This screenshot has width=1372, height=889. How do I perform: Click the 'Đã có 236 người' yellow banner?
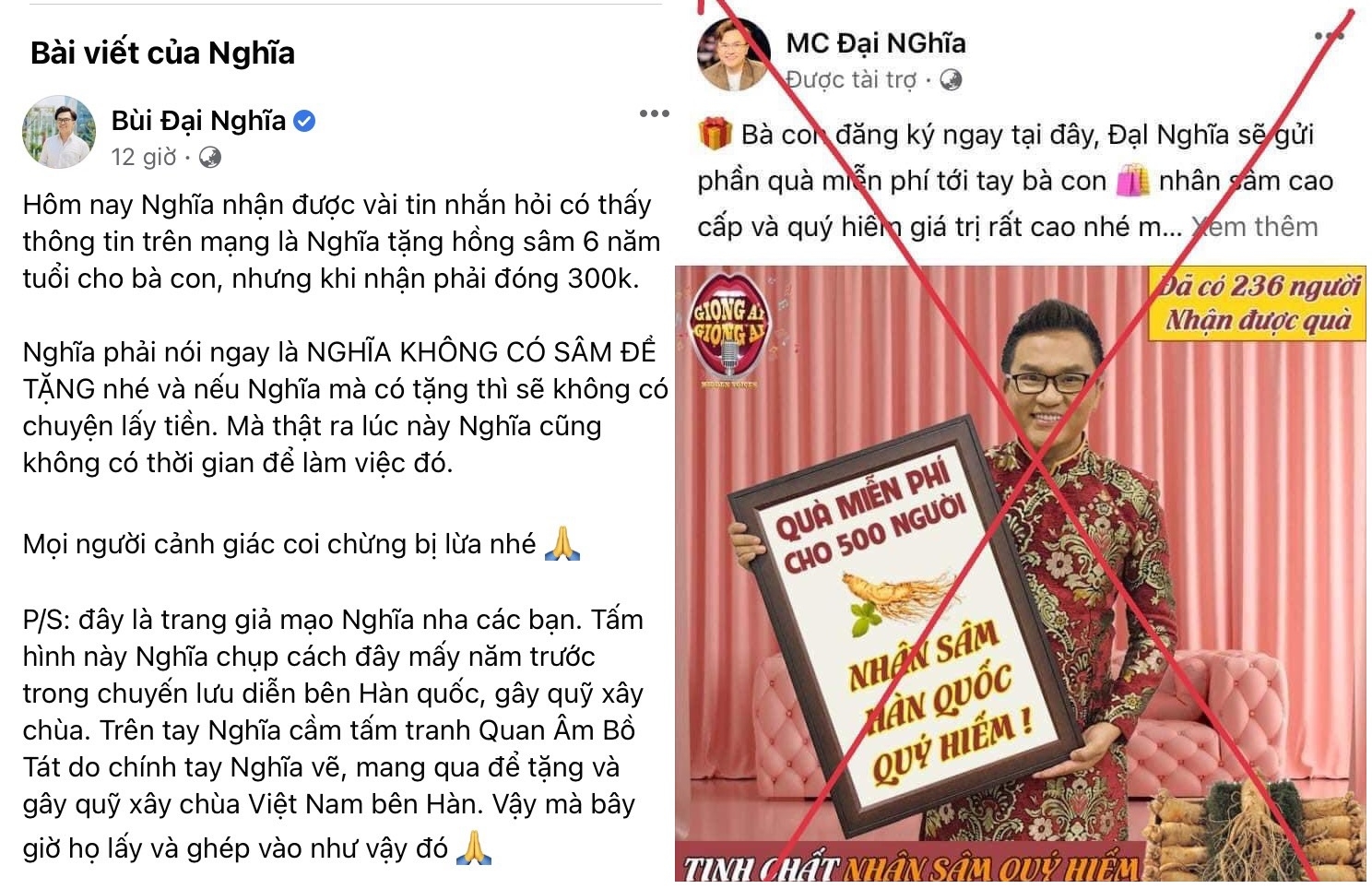pos(1258,302)
